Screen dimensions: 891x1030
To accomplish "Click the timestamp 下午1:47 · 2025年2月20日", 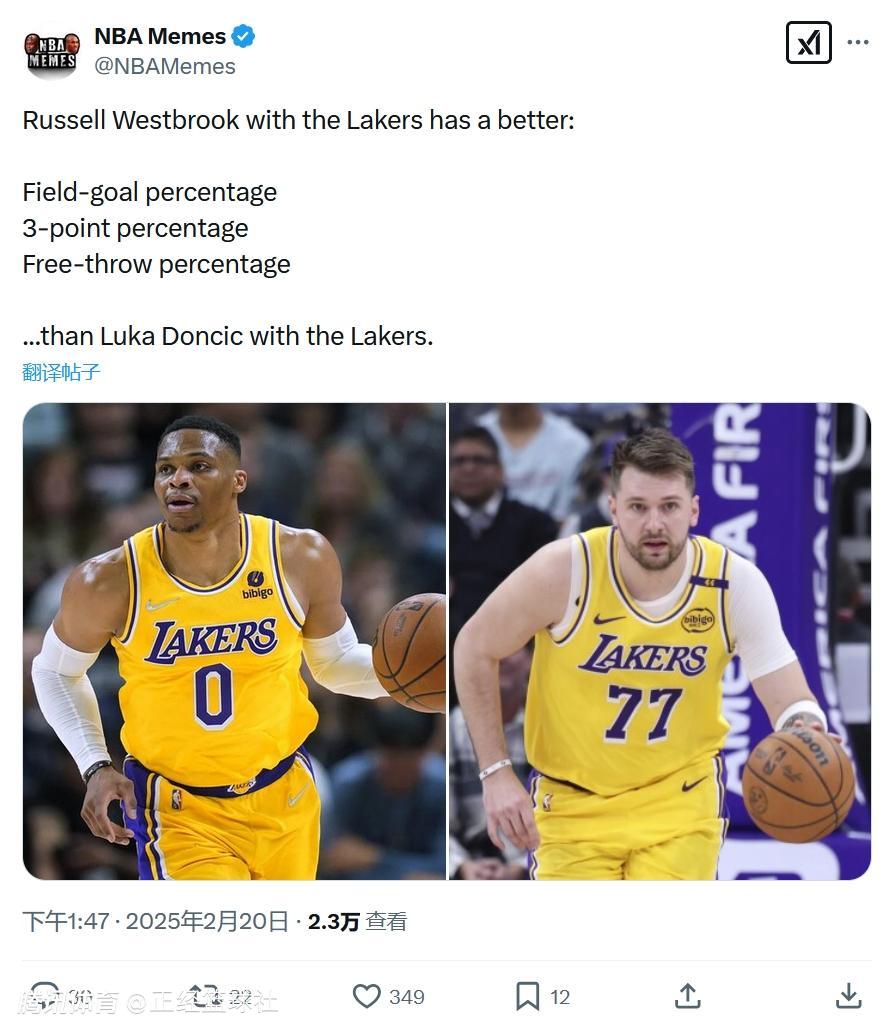I will [x=155, y=921].
